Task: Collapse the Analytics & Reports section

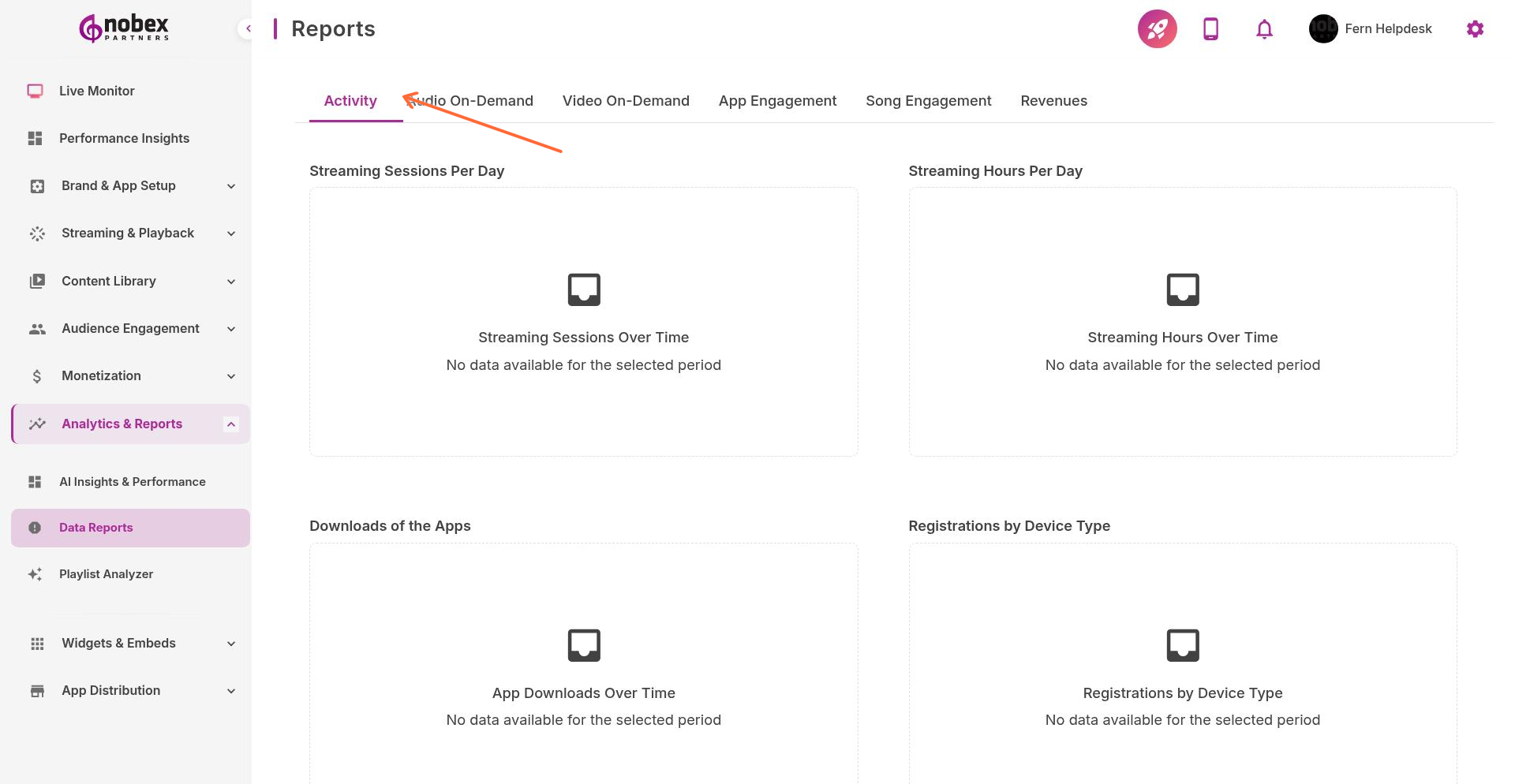Action: pyautogui.click(x=230, y=424)
